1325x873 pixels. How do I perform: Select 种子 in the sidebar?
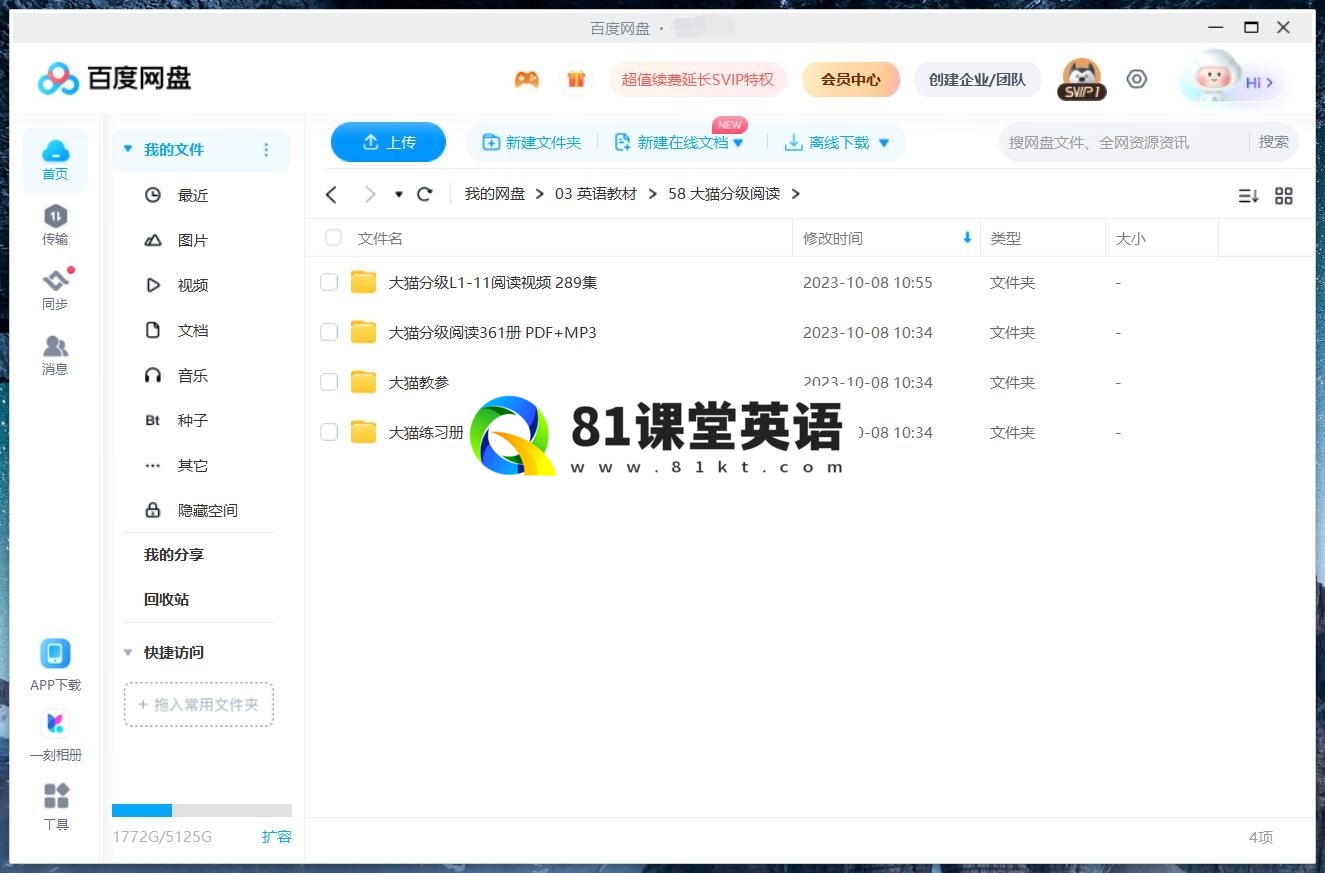pyautogui.click(x=193, y=420)
